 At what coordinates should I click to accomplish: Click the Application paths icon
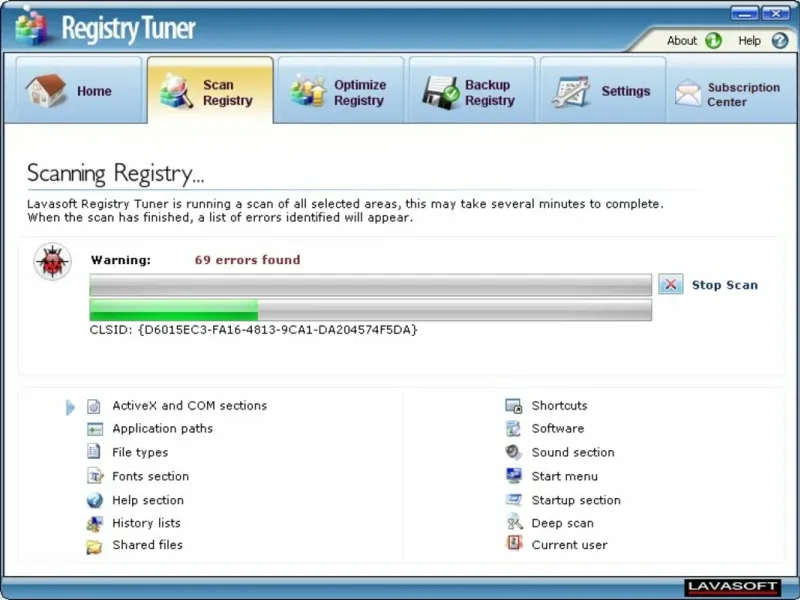95,429
